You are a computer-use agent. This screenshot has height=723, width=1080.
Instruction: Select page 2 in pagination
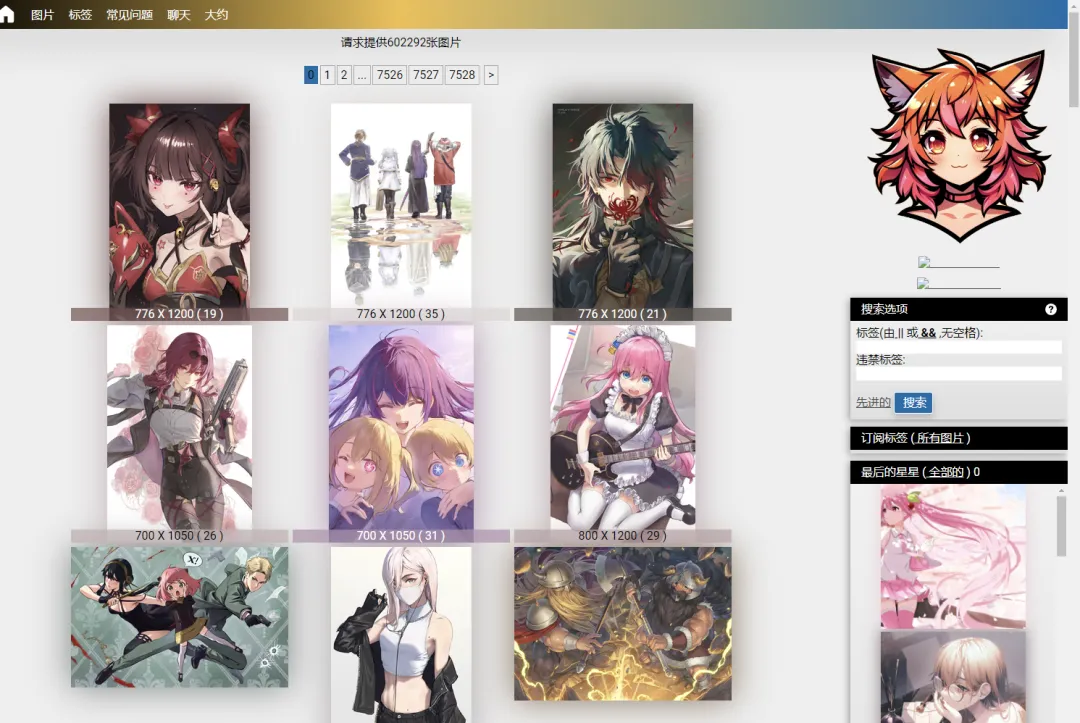click(344, 75)
